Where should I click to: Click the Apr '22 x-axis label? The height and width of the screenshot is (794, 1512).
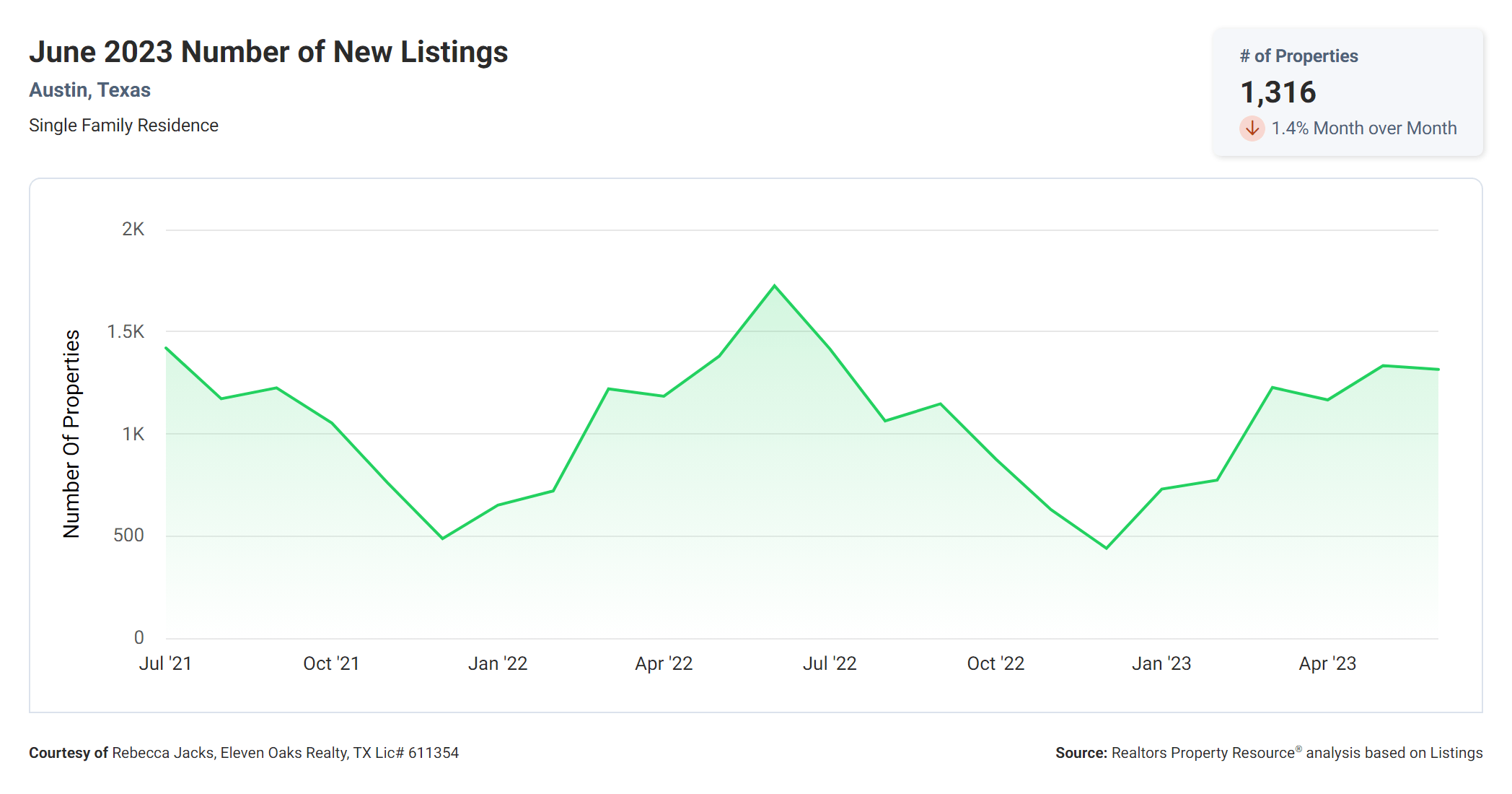664,663
